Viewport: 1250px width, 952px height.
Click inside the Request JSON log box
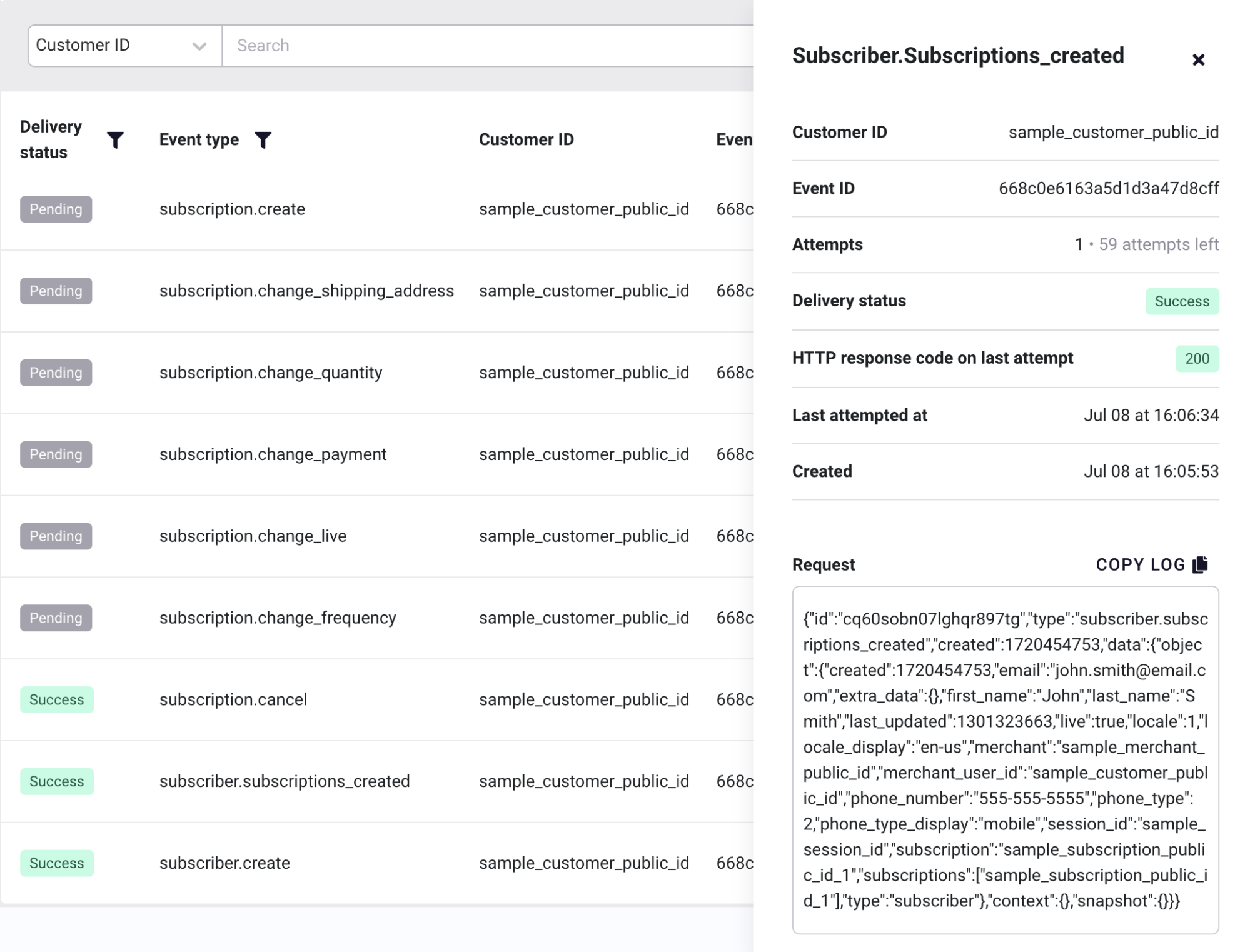[x=1005, y=760]
